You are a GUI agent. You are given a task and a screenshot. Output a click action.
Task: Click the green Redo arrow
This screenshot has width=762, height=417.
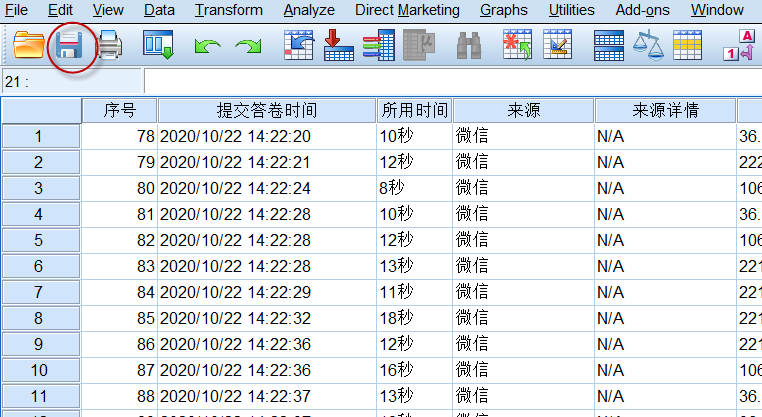click(248, 46)
